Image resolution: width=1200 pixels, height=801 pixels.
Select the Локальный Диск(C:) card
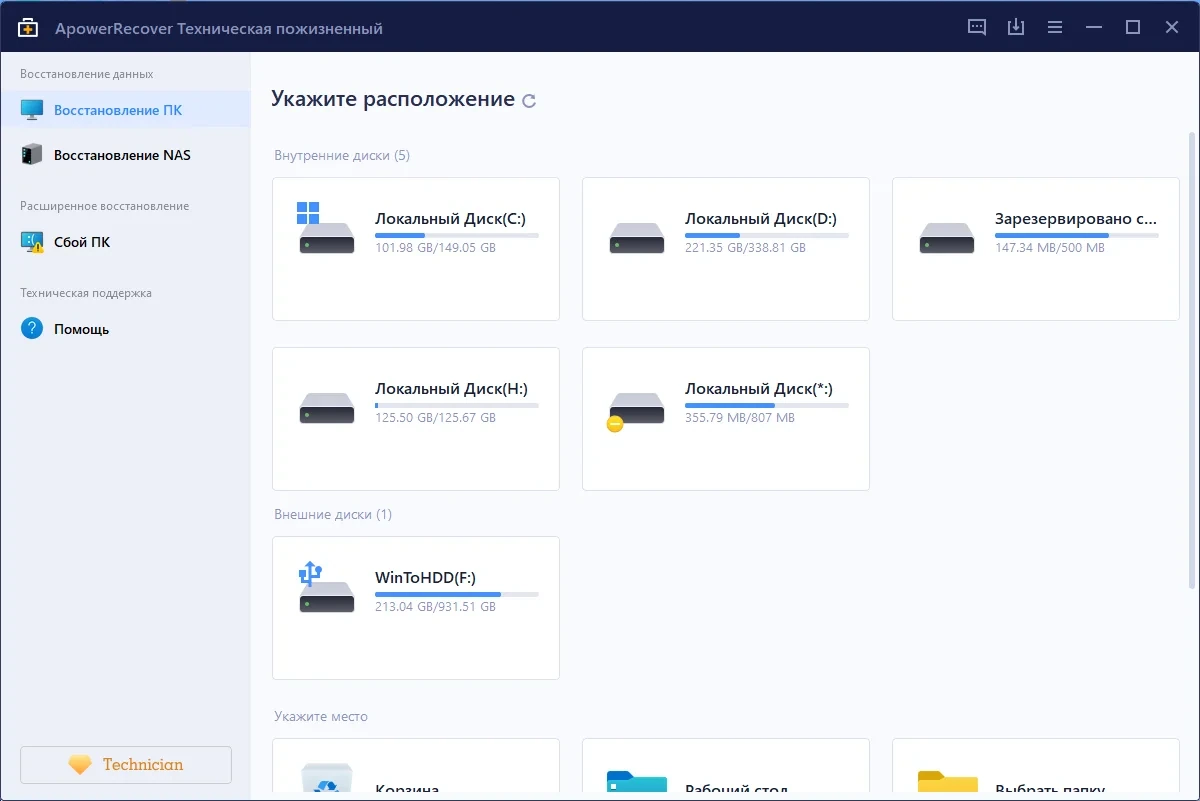[x=416, y=249]
